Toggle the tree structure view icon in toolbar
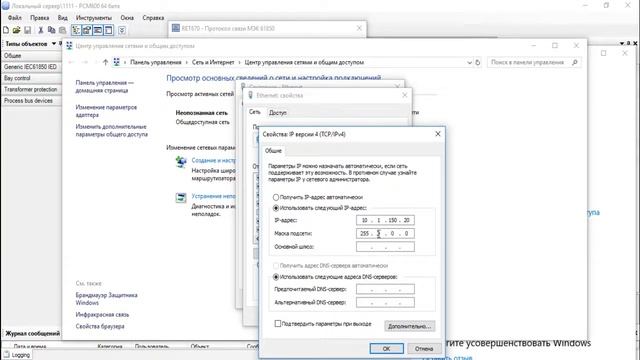 (76, 30)
